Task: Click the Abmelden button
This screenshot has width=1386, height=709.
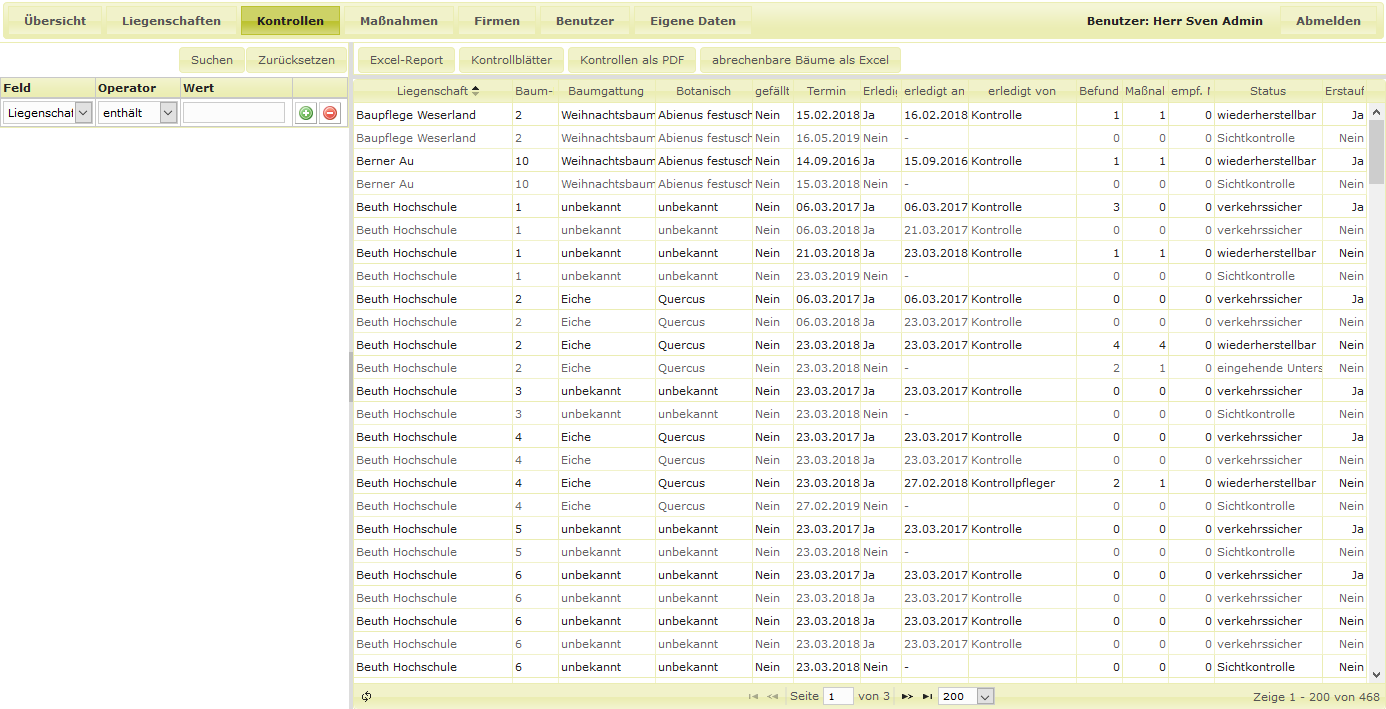Action: pos(1328,21)
